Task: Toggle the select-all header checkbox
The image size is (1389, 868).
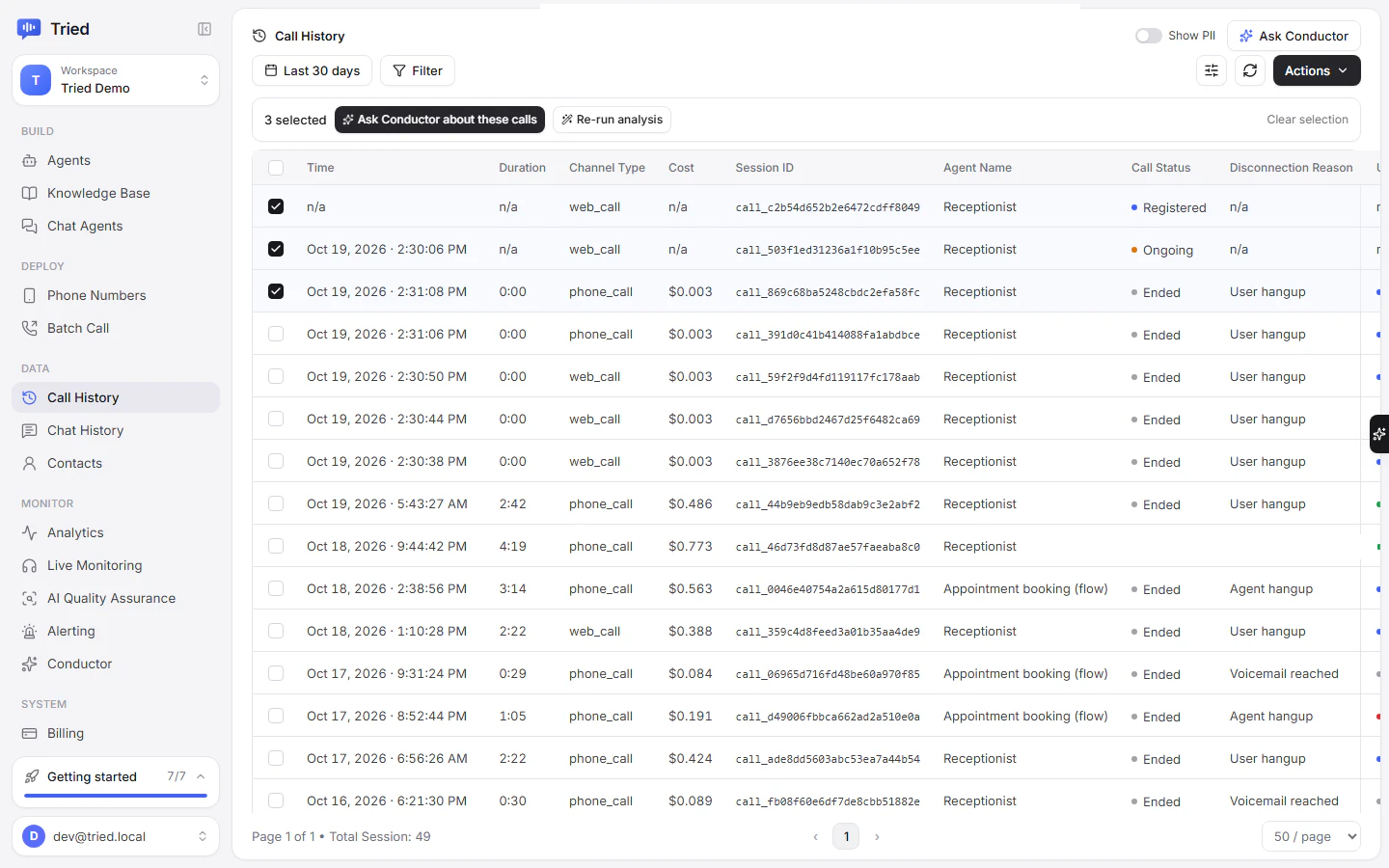Action: click(x=276, y=168)
